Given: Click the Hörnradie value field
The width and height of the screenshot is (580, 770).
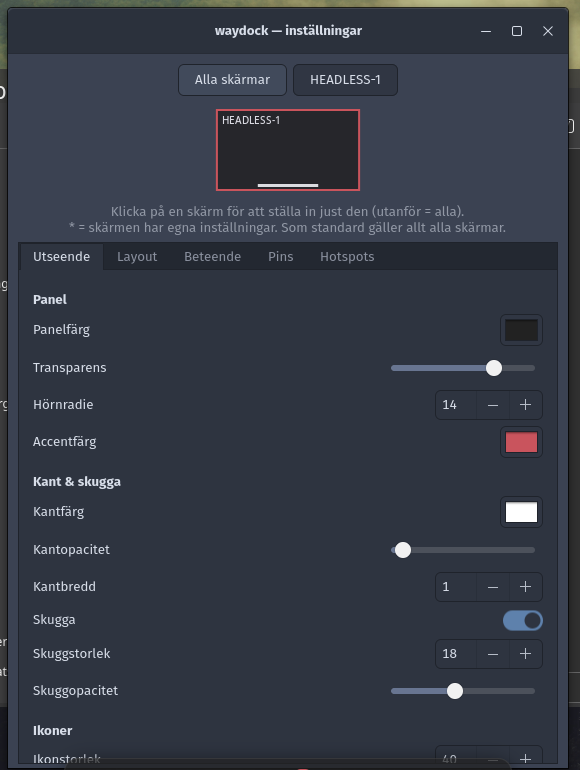Looking at the screenshot, I should tap(456, 405).
